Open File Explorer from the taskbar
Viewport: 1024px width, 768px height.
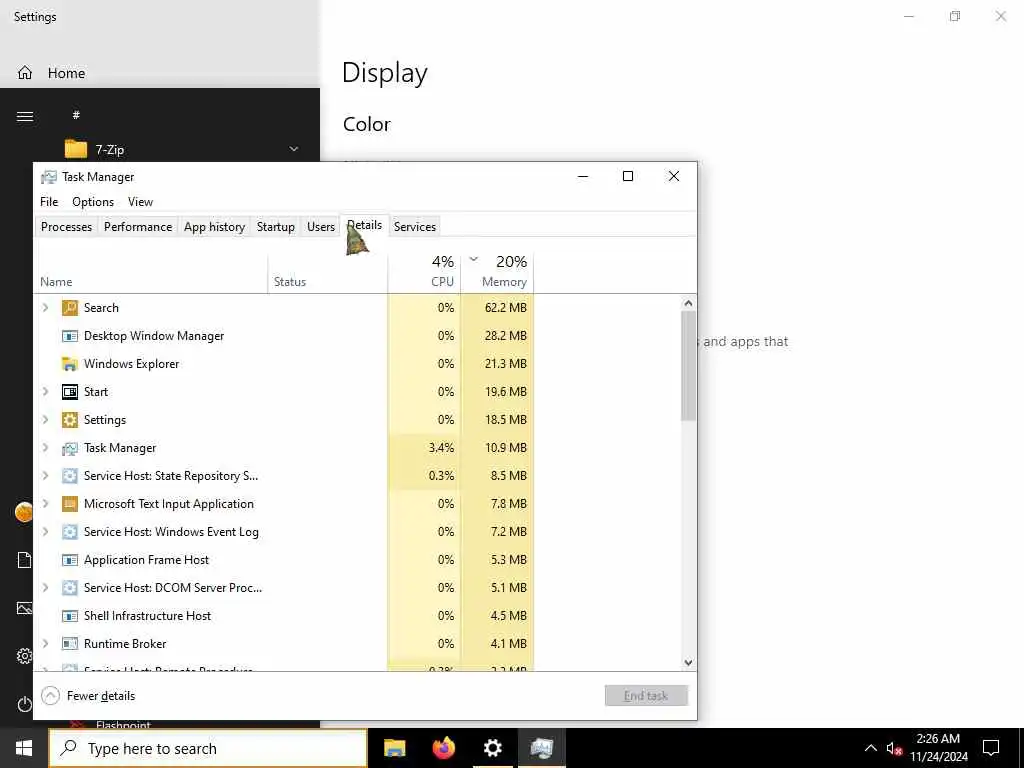click(394, 748)
